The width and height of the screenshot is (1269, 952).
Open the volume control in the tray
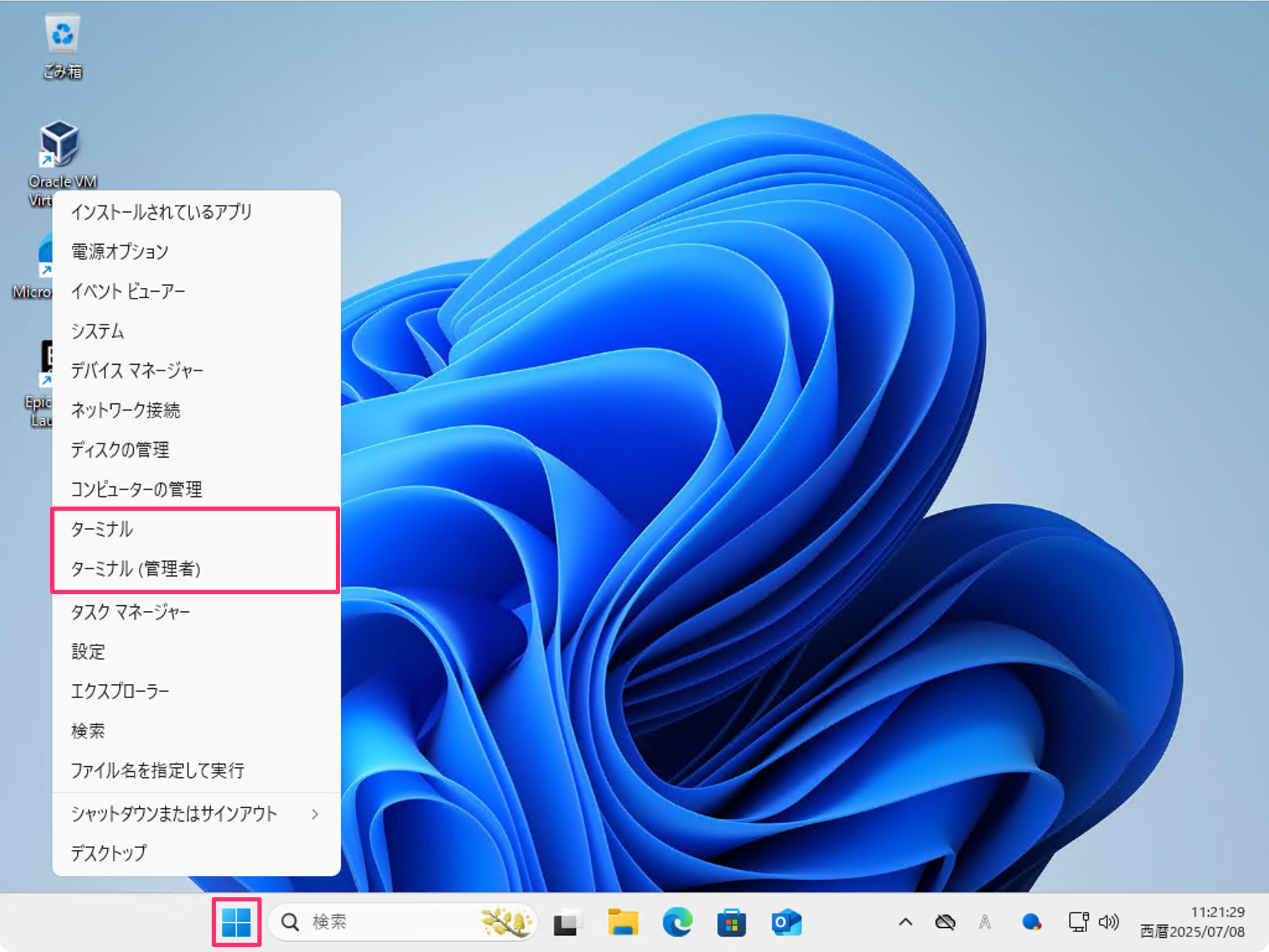click(1110, 922)
